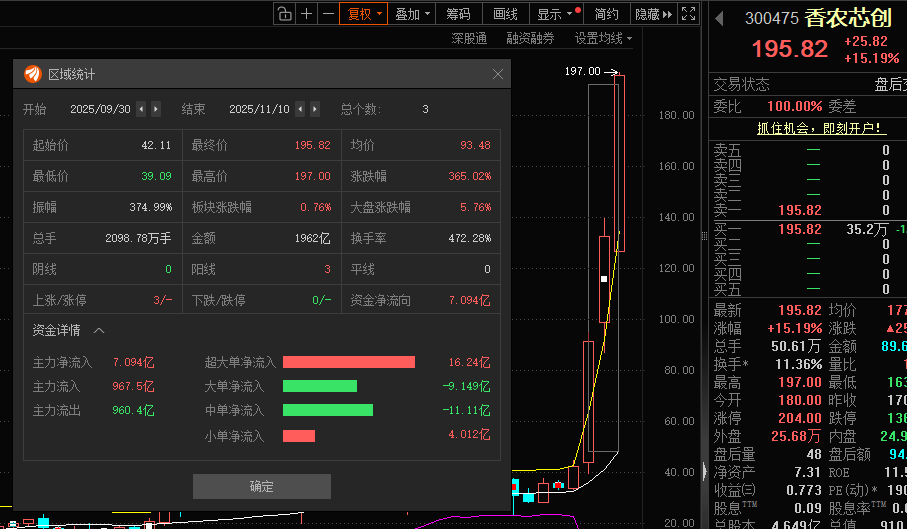The image size is (907, 529).
Task: Click the 委比 value 100.00%
Action: 794,106
